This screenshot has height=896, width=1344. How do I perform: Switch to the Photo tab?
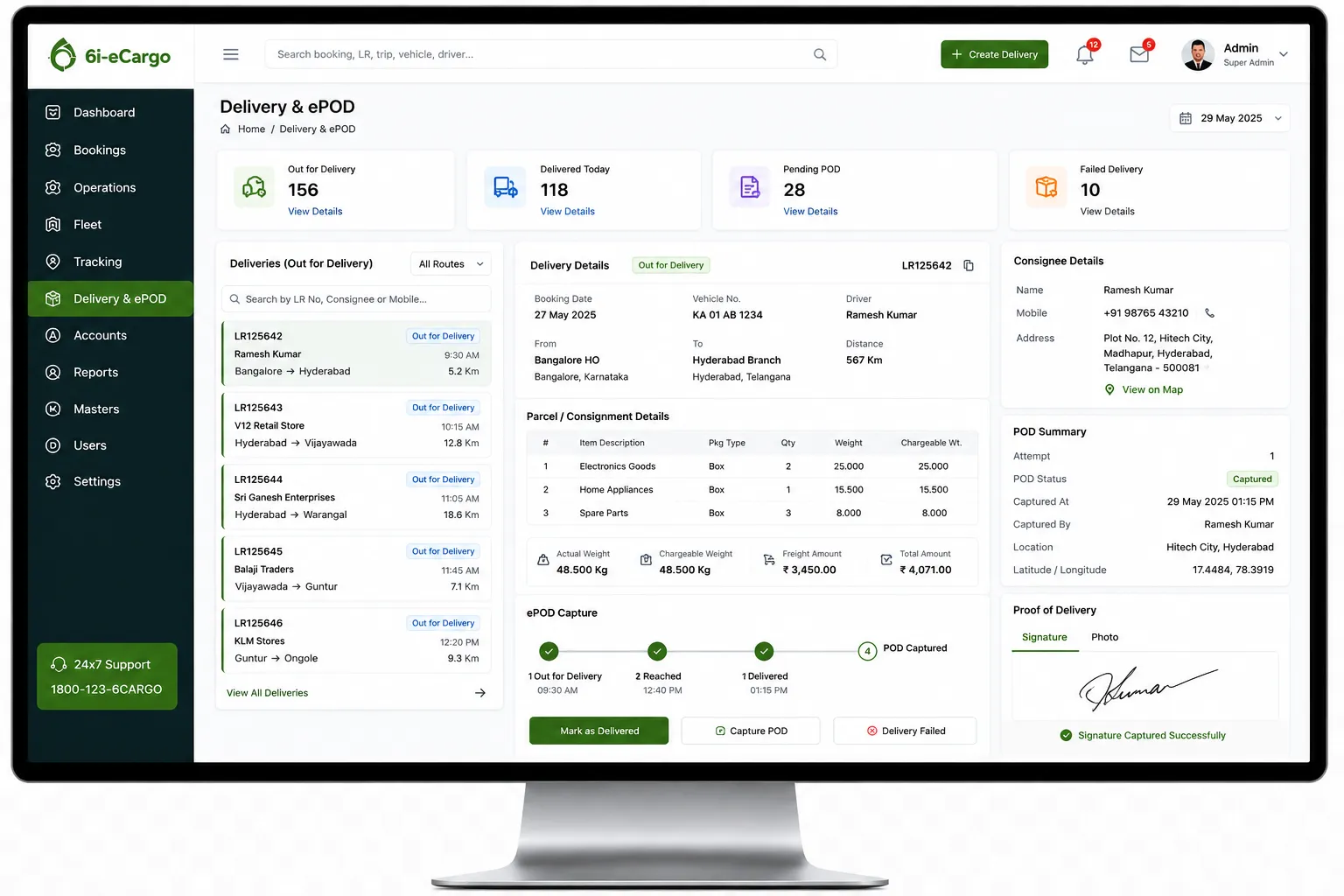[x=1104, y=637]
